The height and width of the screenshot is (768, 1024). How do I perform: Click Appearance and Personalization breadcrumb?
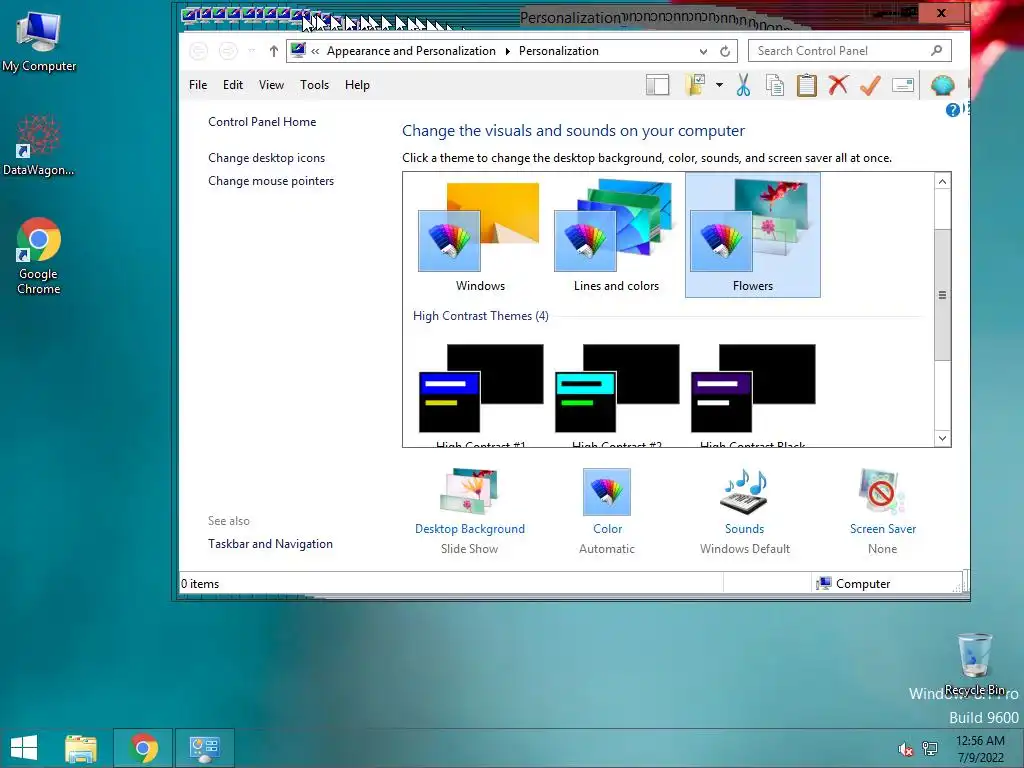coord(411,51)
